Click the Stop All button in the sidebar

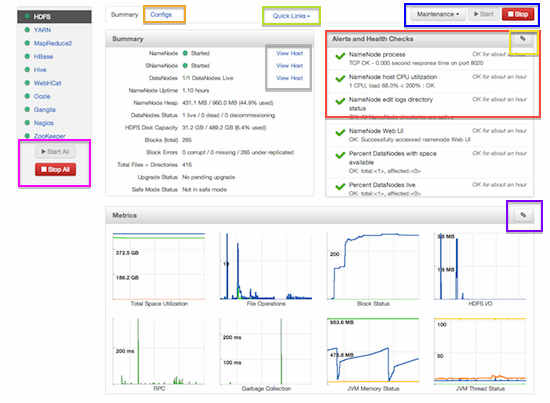[x=55, y=169]
